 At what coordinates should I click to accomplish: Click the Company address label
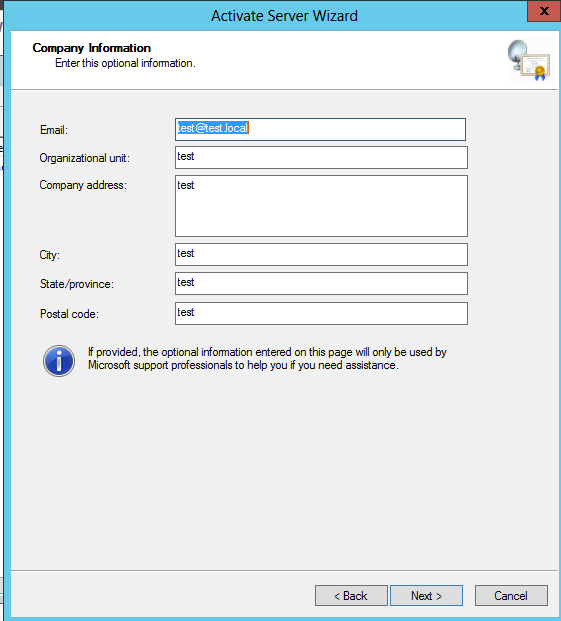pyautogui.click(x=83, y=185)
